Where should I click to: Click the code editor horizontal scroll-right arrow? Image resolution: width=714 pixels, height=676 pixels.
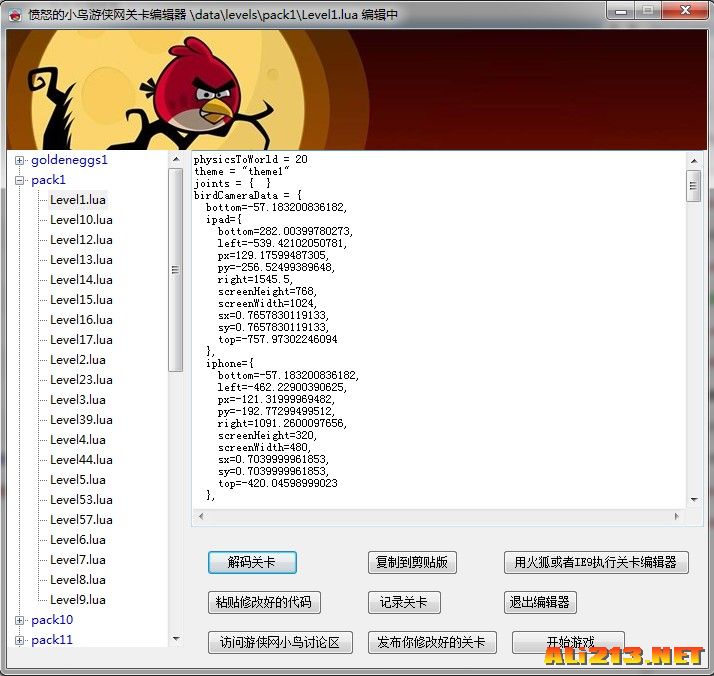pyautogui.click(x=680, y=517)
